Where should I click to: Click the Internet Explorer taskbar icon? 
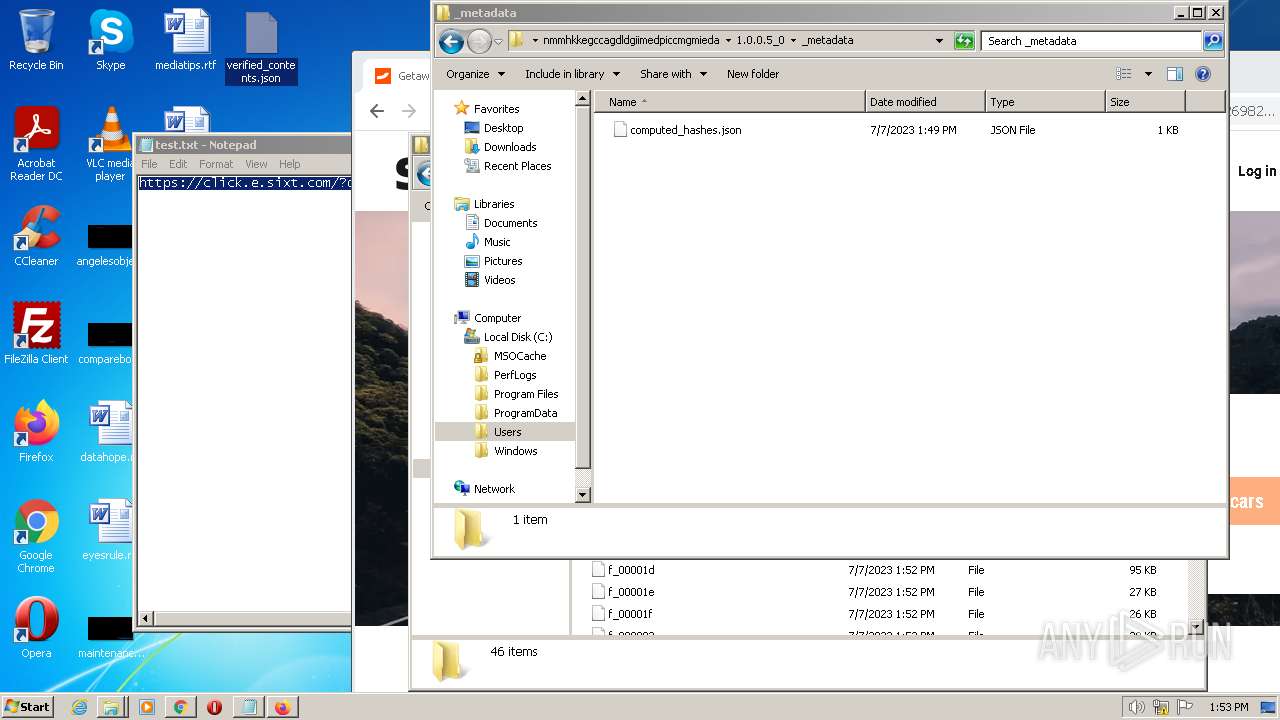pos(79,707)
